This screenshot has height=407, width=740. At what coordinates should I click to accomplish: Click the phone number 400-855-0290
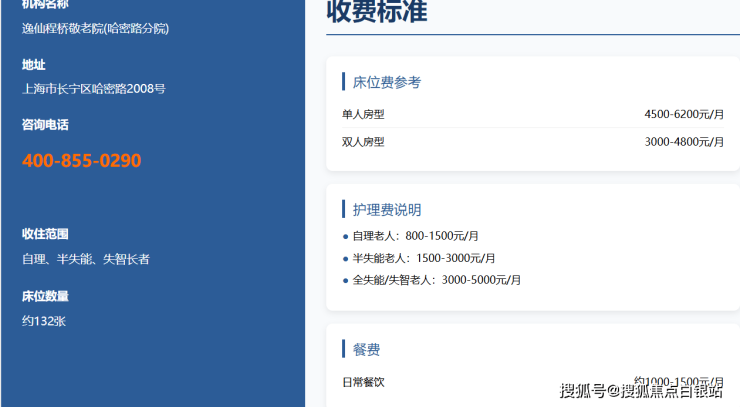click(82, 161)
